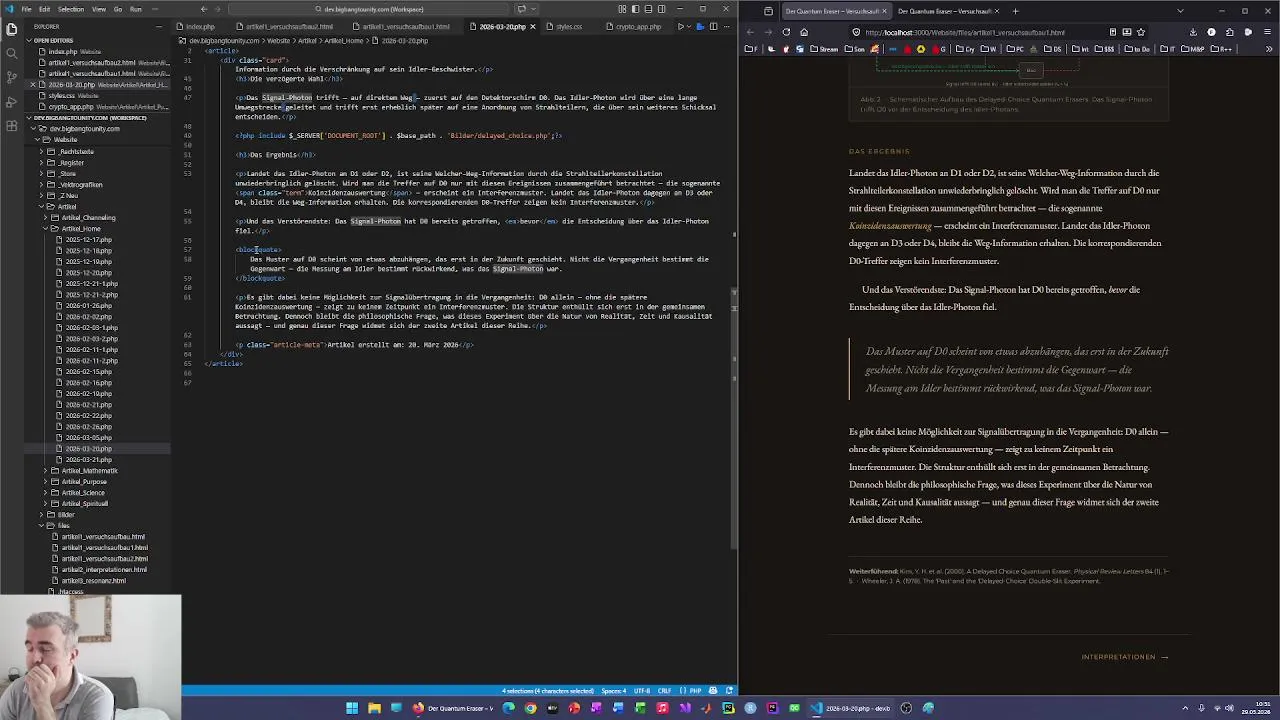Viewport: 1280px width, 720px height.
Task: List all Firefox tabs with the chevron
Action: (1180, 11)
